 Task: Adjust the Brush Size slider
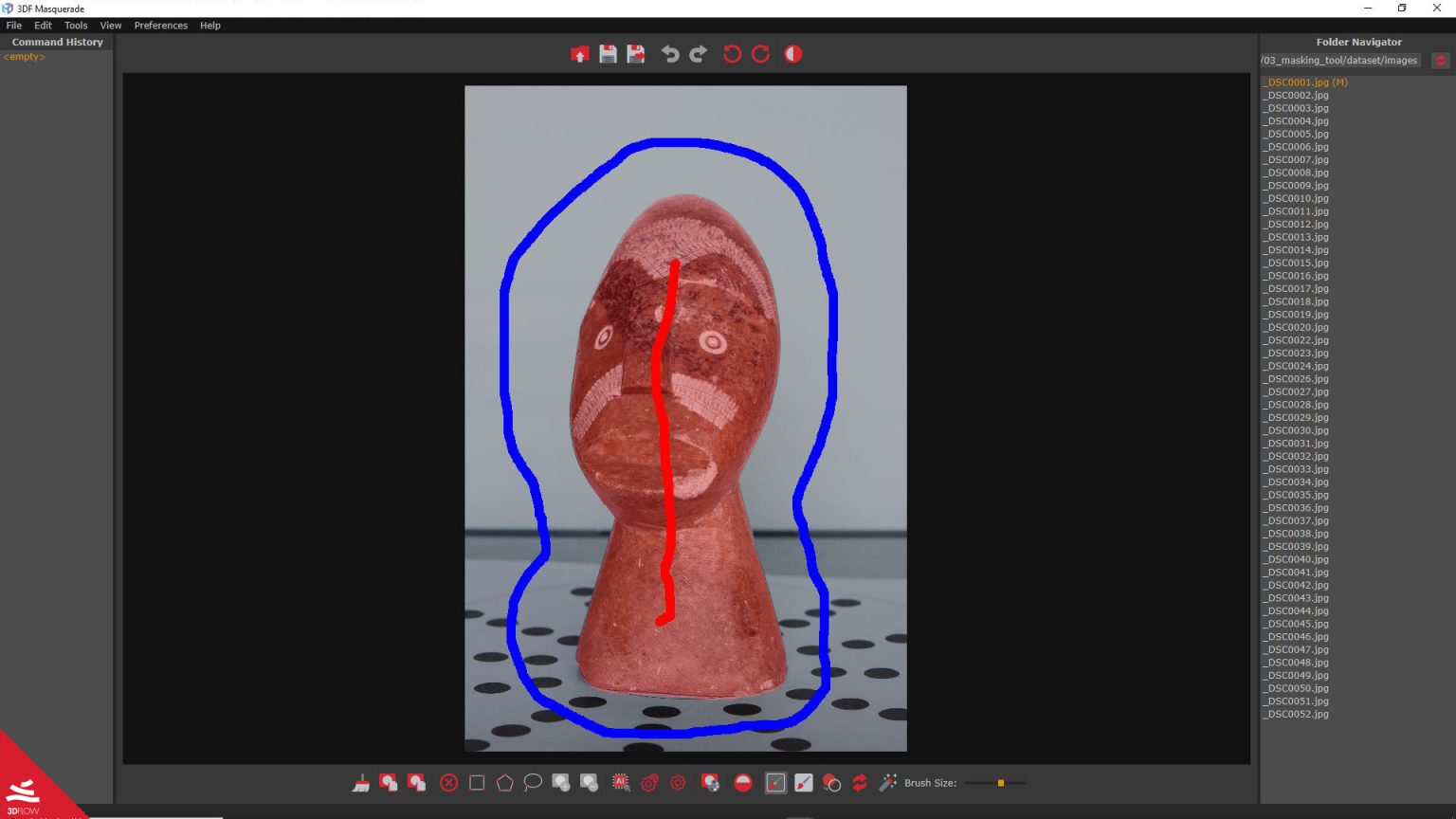pyautogui.click(x=1000, y=783)
